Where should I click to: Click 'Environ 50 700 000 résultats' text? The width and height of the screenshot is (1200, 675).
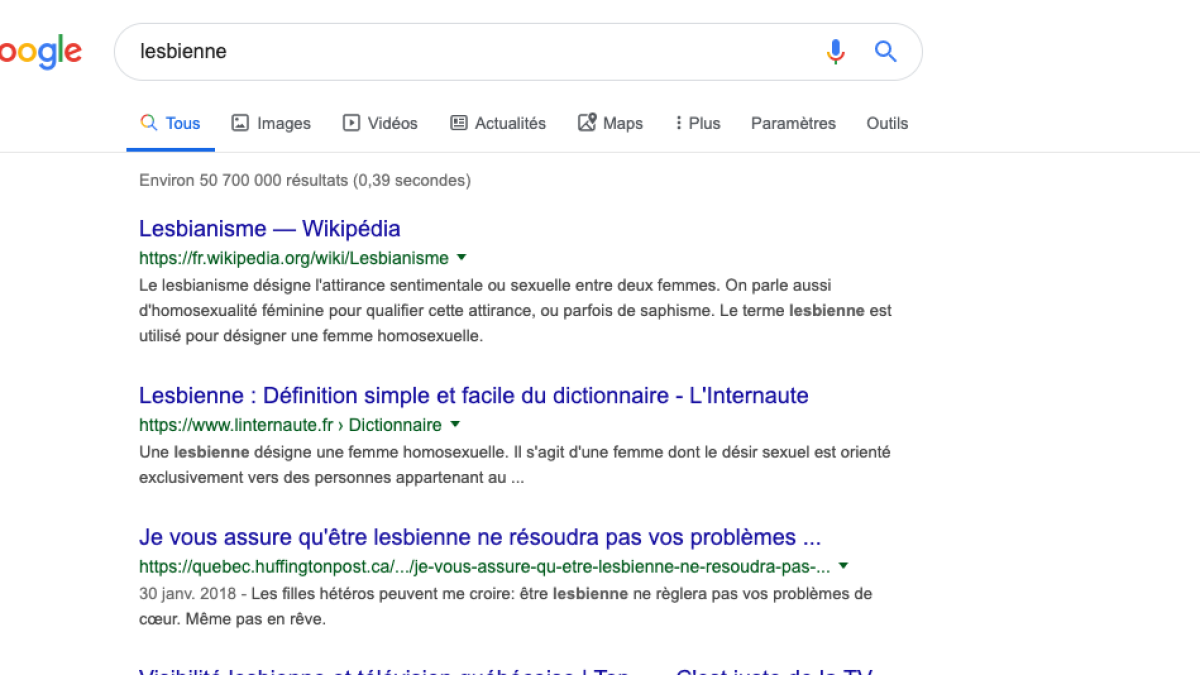304,181
